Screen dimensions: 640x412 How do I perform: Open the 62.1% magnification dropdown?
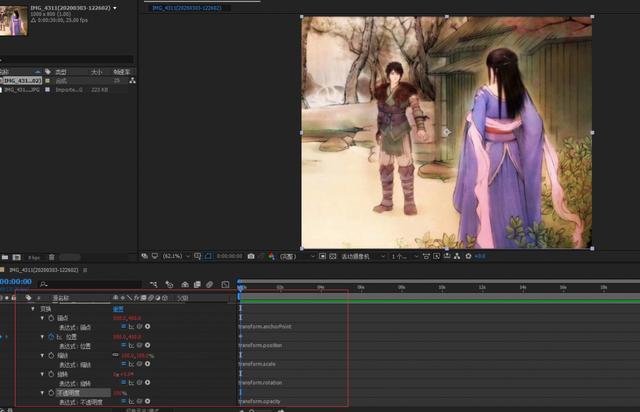coord(173,256)
